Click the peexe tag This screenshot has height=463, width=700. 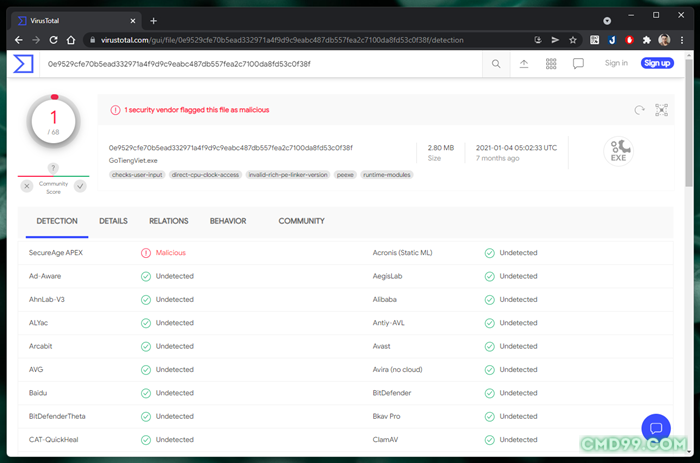(345, 175)
